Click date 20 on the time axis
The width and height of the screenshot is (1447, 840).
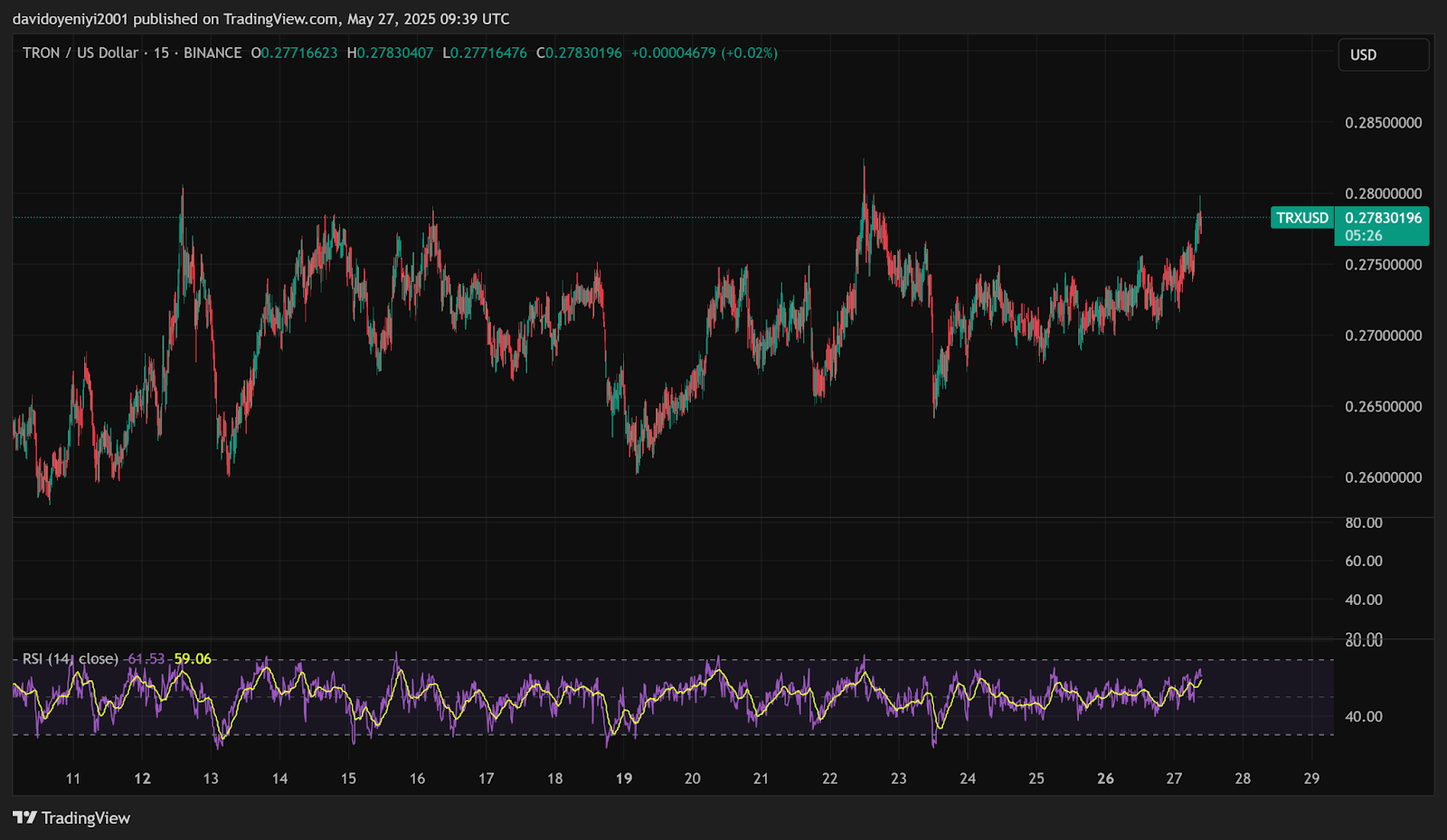click(693, 779)
